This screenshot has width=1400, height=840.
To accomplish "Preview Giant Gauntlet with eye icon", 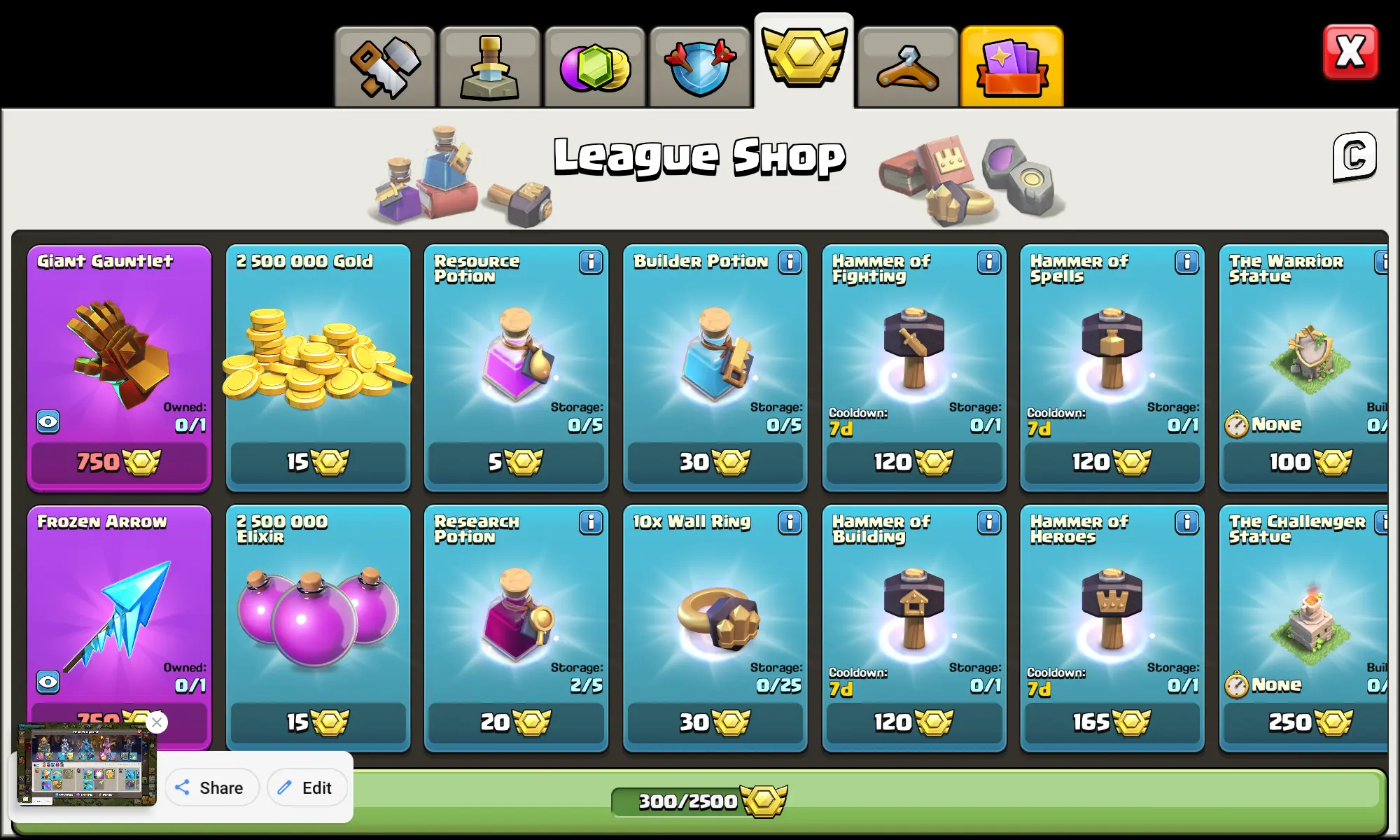I will (48, 422).
